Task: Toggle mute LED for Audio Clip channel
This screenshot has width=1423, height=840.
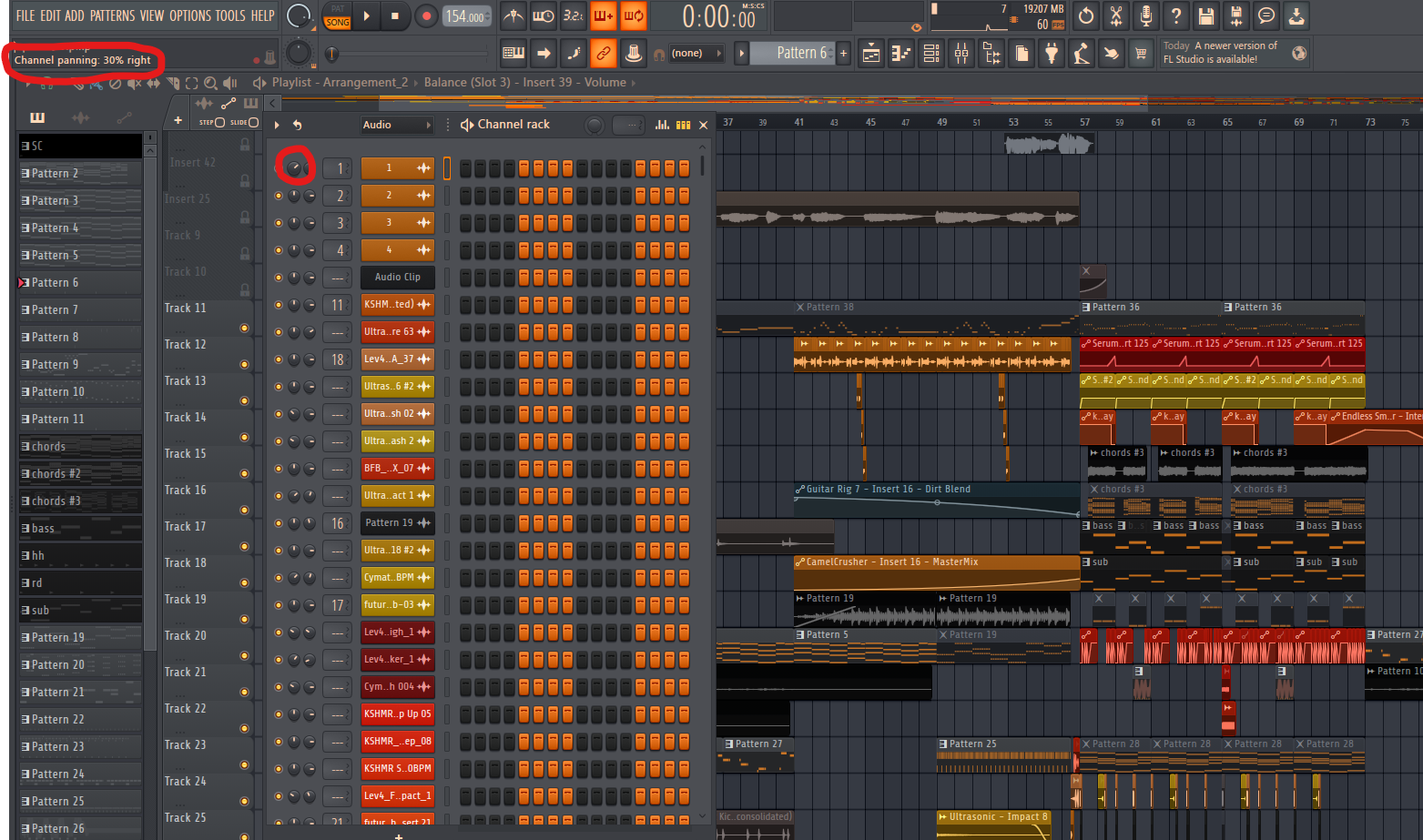Action: [x=279, y=278]
